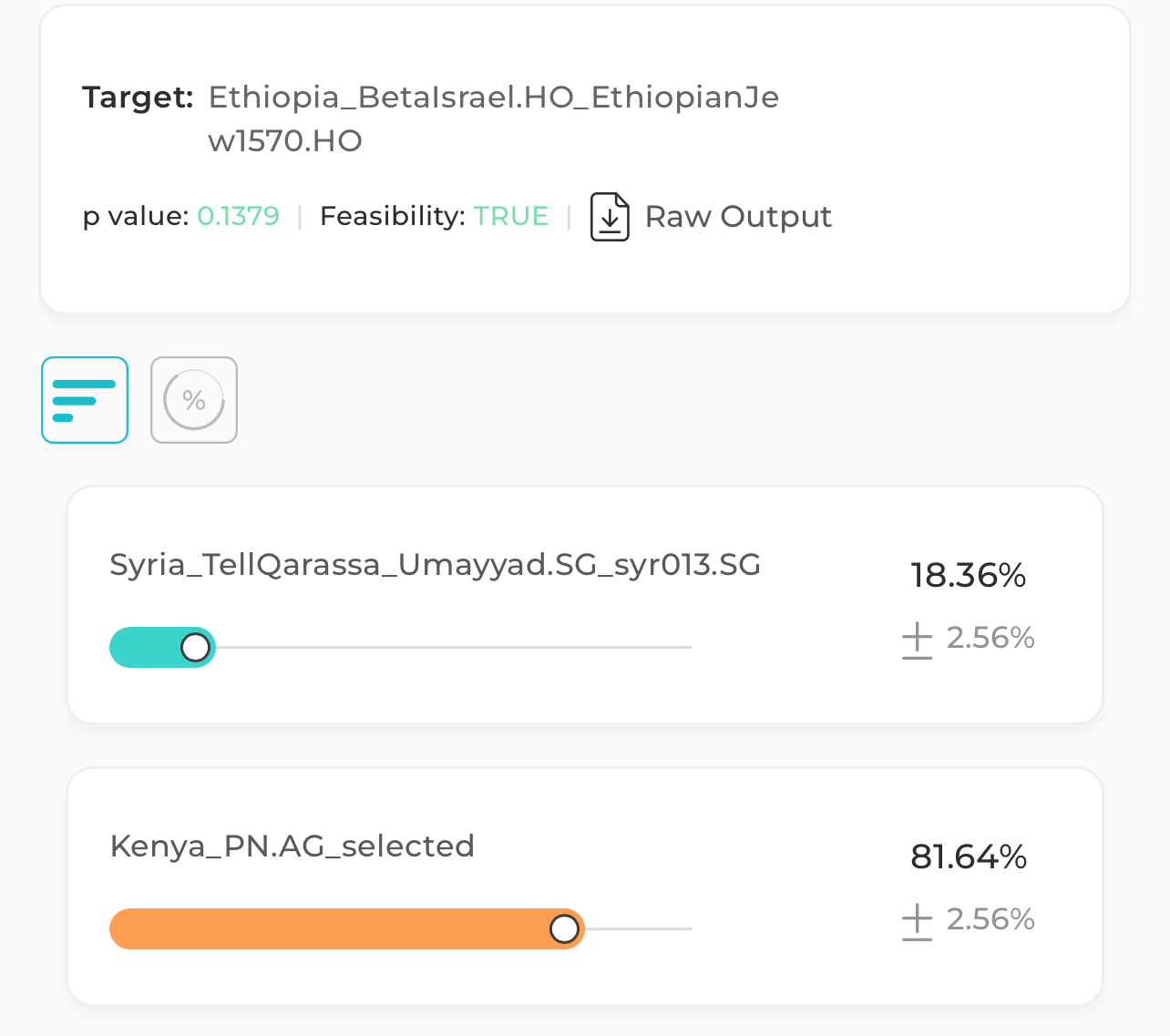The height and width of the screenshot is (1036, 1170).
Task: Select the Kenya_PN.AG_selected source label
Action: tap(292, 846)
